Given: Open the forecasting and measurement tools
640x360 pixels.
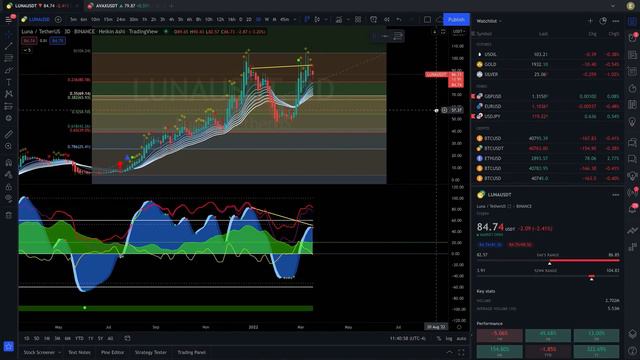Looking at the screenshot, I should coord(9,106).
